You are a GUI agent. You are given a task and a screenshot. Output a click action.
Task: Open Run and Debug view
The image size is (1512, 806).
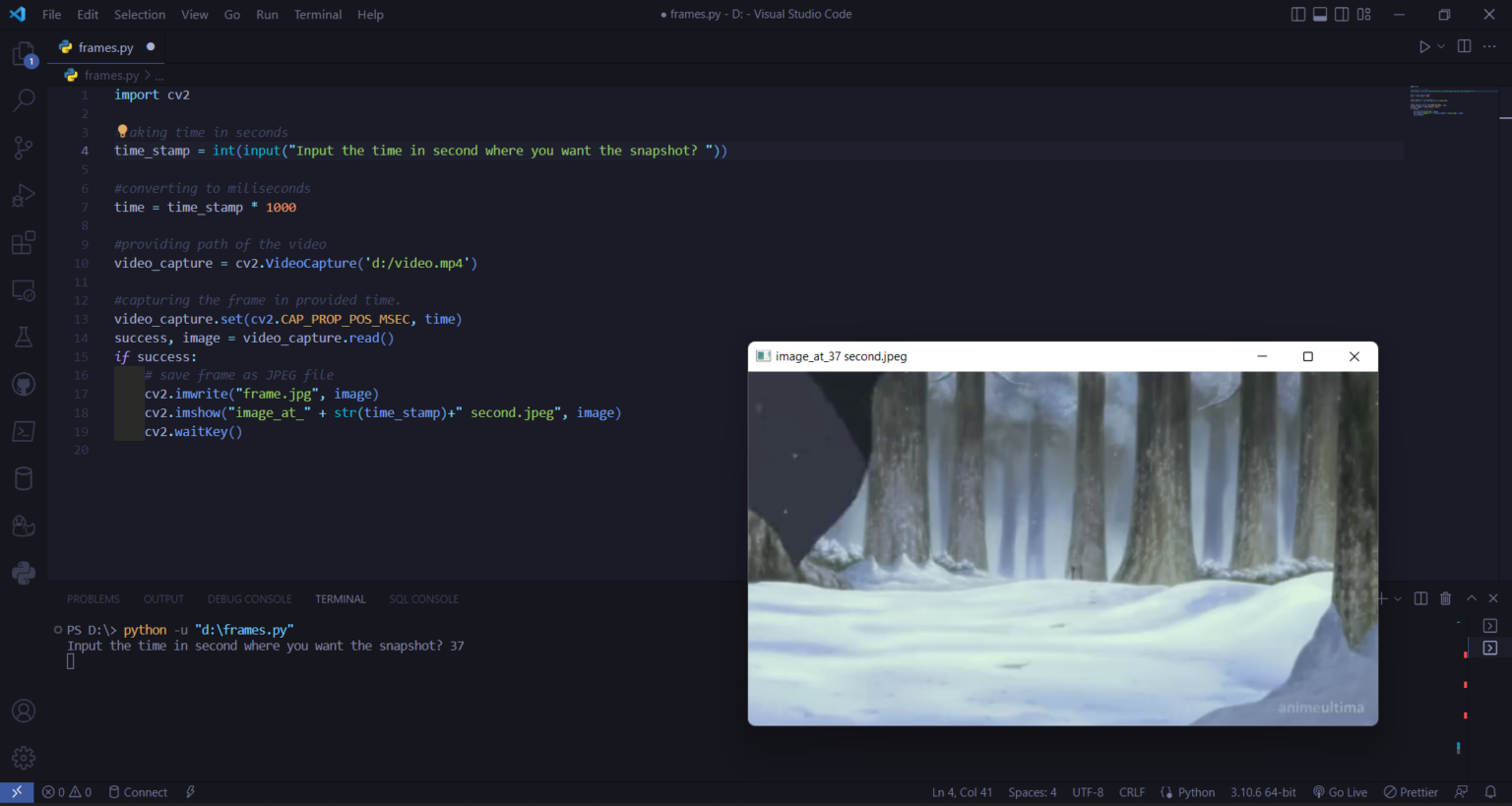pyautogui.click(x=24, y=195)
